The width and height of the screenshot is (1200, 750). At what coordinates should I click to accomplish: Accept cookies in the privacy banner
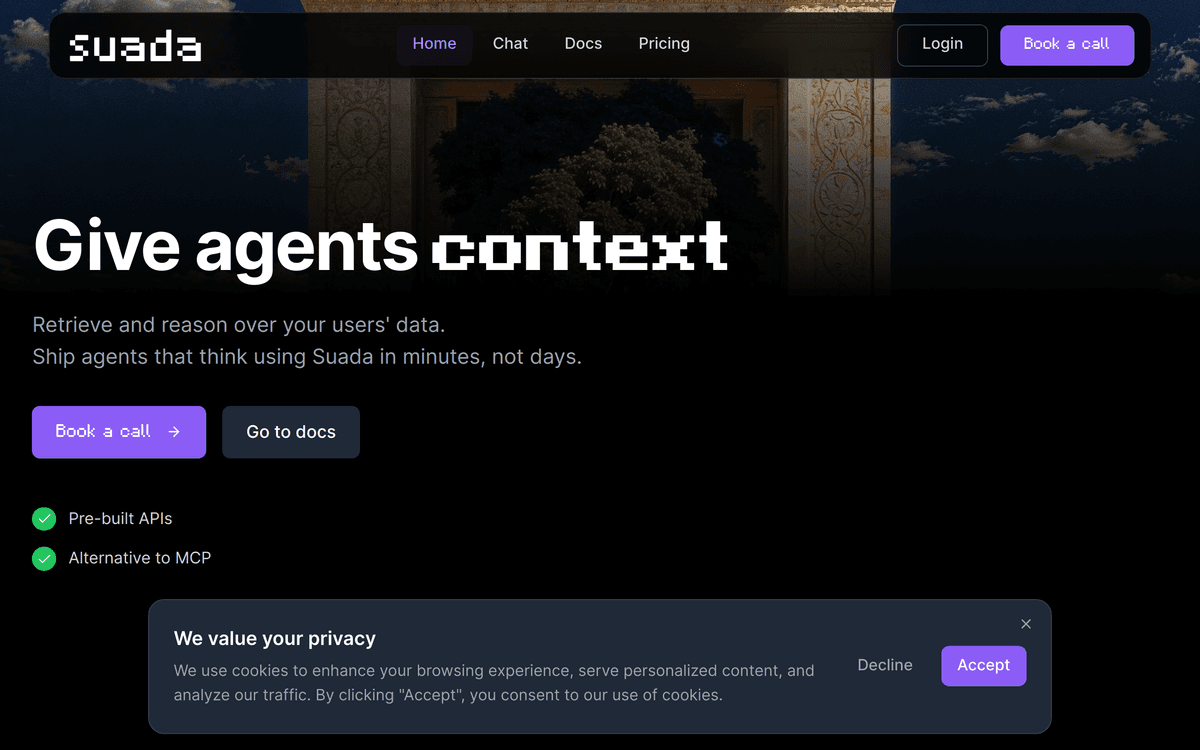(983, 666)
